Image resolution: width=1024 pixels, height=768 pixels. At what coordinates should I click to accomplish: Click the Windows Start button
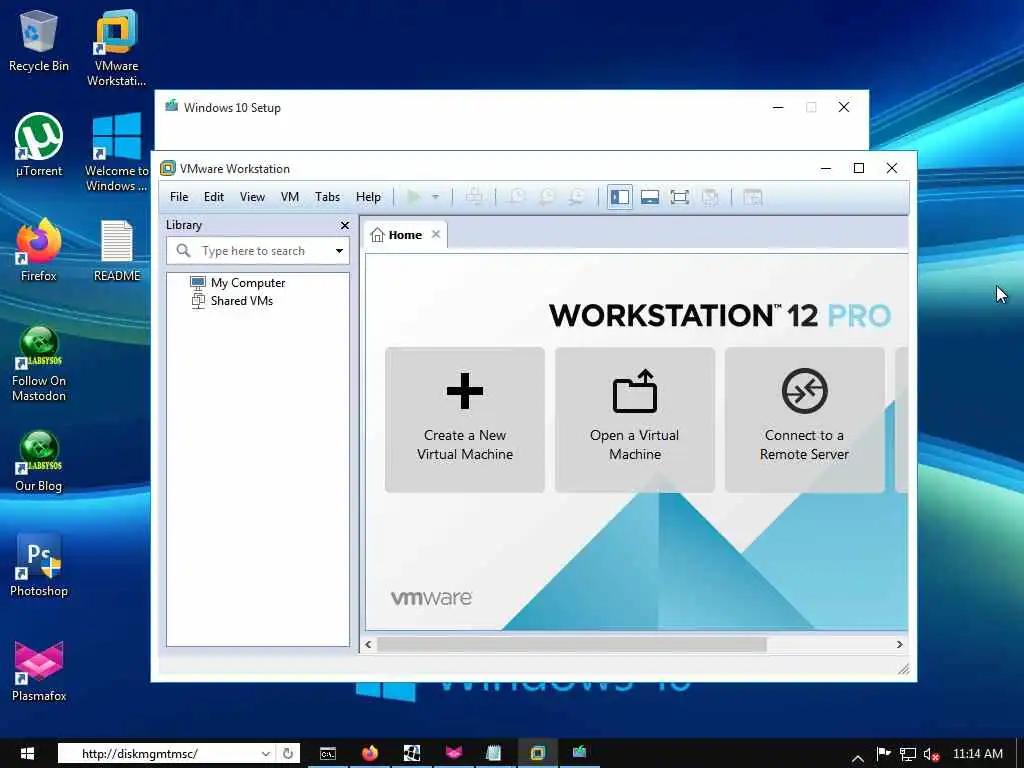27,753
